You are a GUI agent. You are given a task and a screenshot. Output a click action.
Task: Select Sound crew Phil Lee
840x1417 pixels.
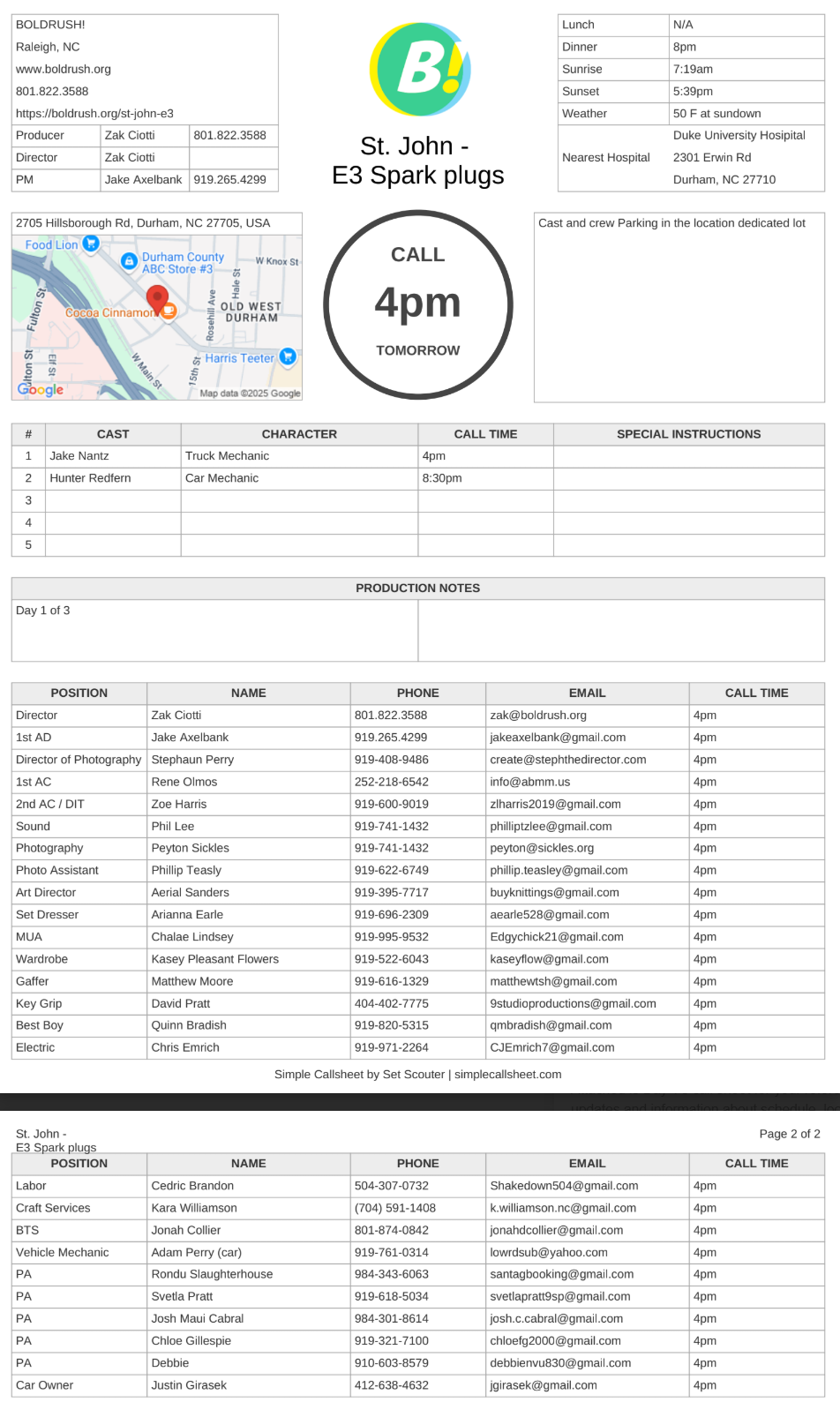tap(173, 826)
